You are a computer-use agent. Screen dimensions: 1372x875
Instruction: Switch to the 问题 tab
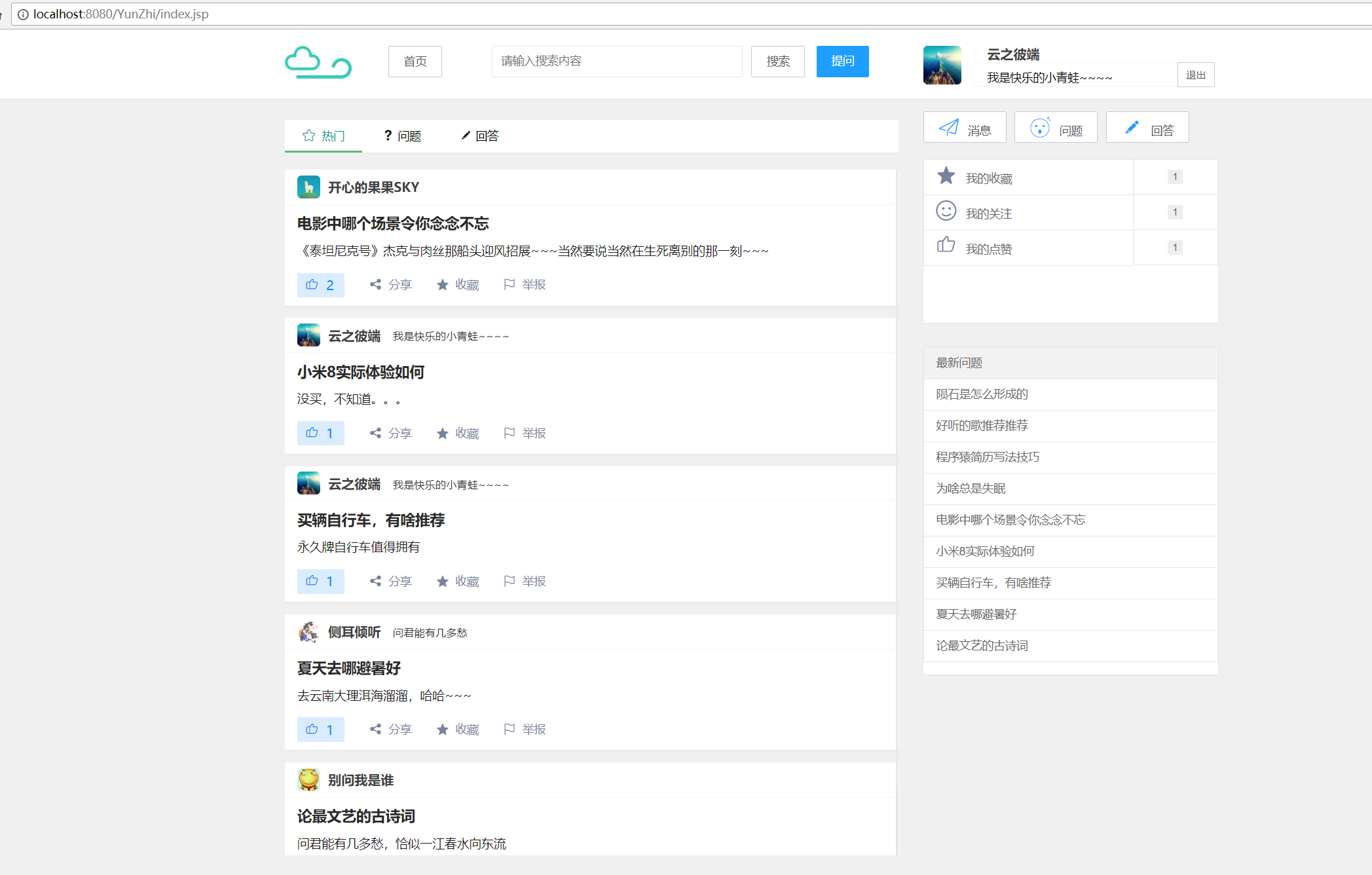pos(402,136)
